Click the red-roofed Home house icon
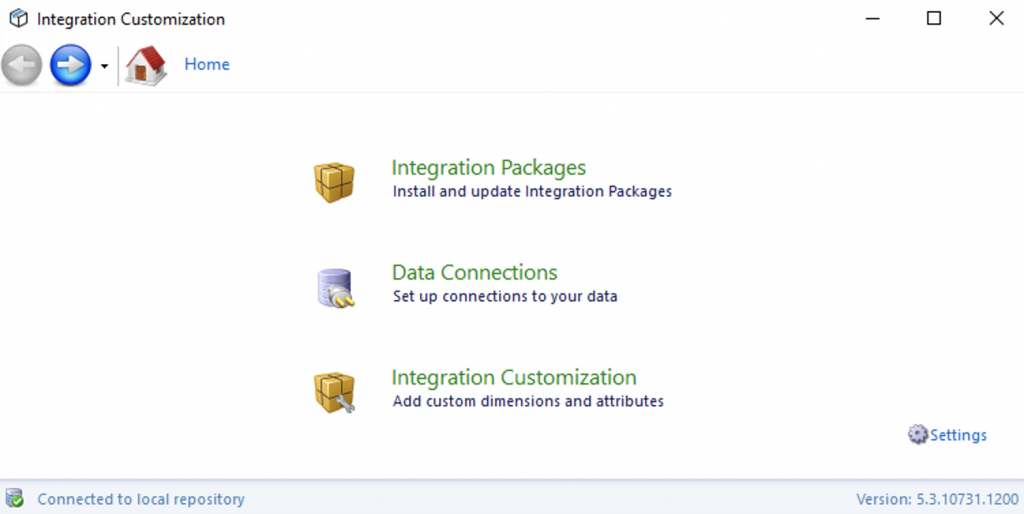This screenshot has width=1024, height=514. tap(146, 65)
